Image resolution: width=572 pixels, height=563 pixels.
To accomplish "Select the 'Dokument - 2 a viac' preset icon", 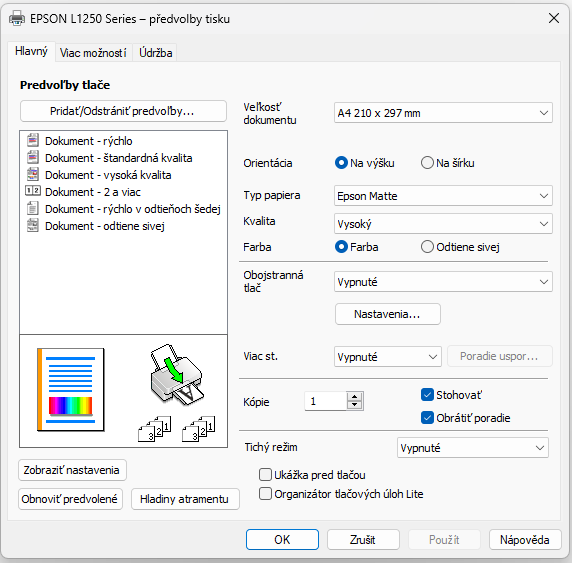I will click(33, 191).
